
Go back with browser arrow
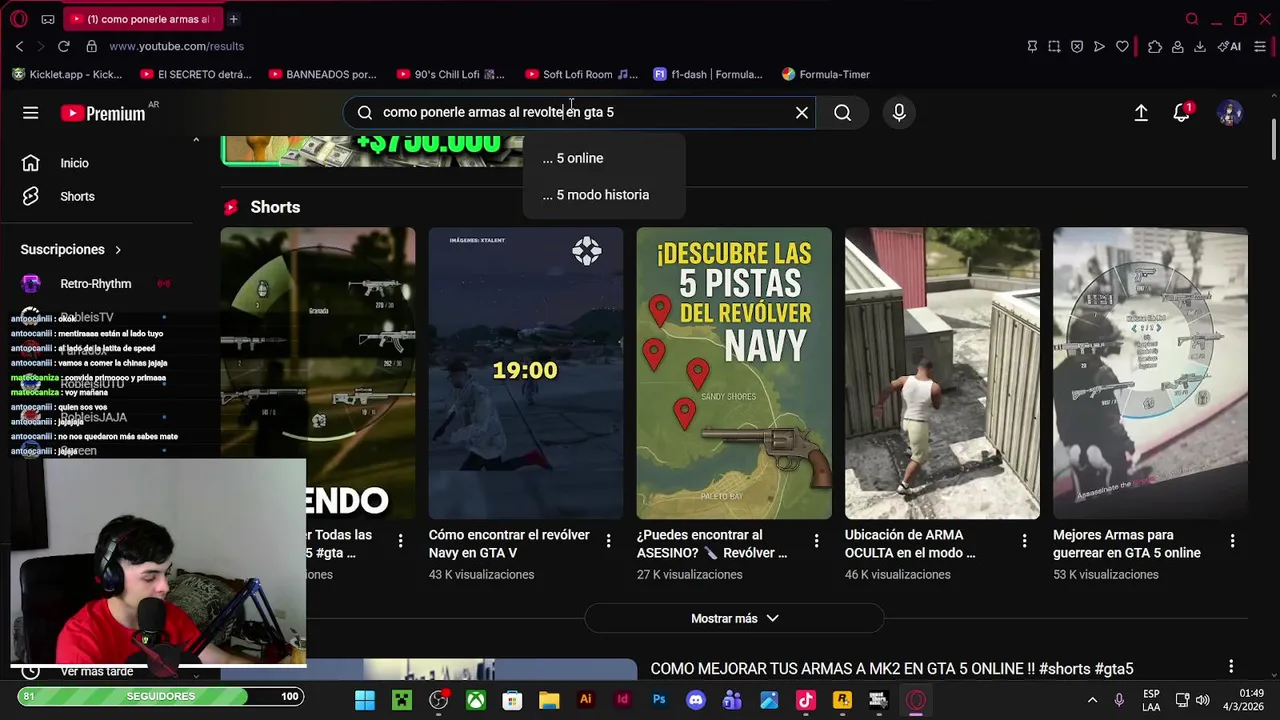click(19, 46)
